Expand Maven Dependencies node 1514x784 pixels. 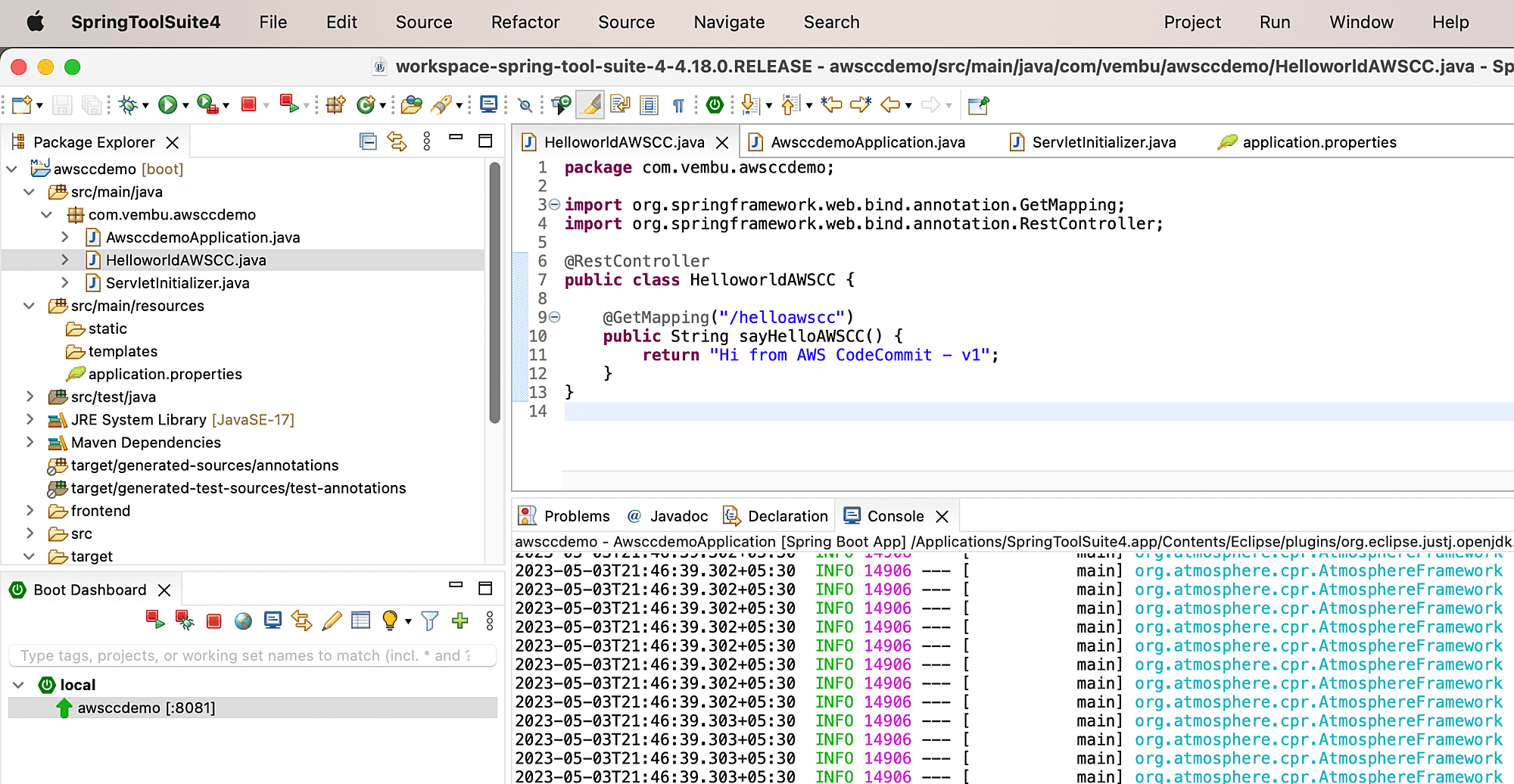click(x=30, y=442)
